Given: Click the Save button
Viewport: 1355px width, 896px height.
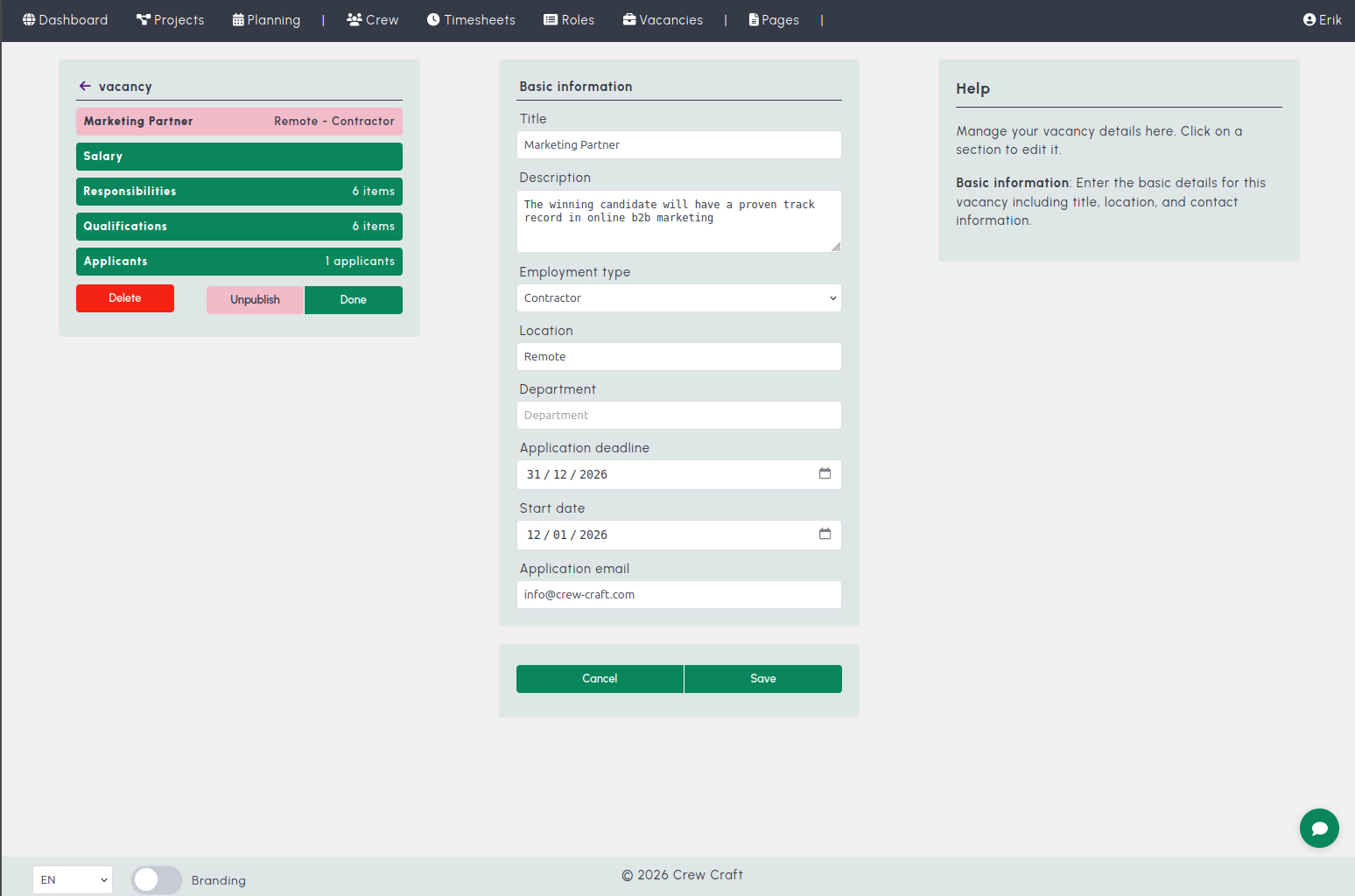Looking at the screenshot, I should point(762,678).
